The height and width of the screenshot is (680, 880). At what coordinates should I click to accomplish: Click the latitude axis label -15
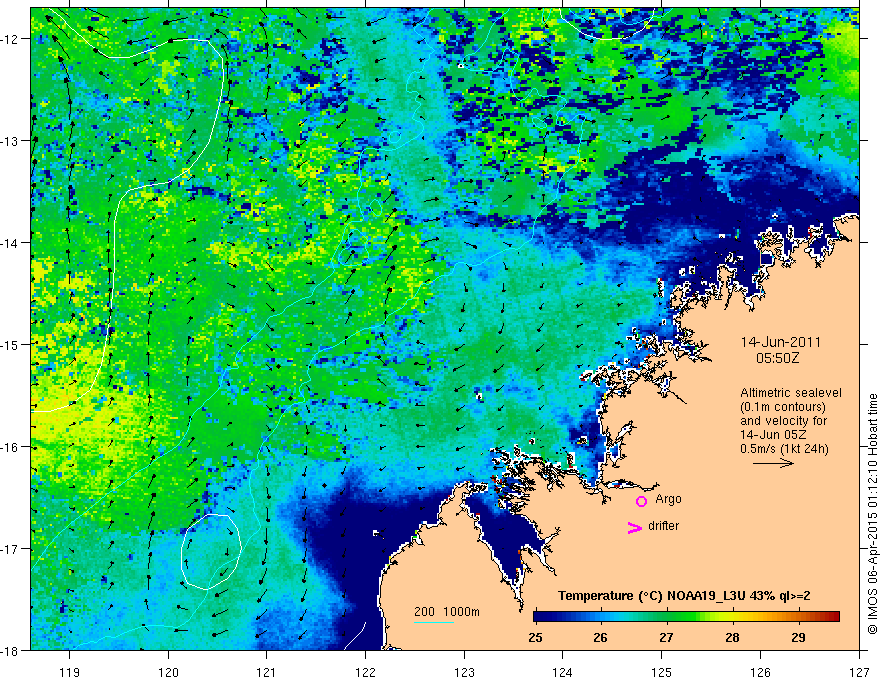click(10, 345)
